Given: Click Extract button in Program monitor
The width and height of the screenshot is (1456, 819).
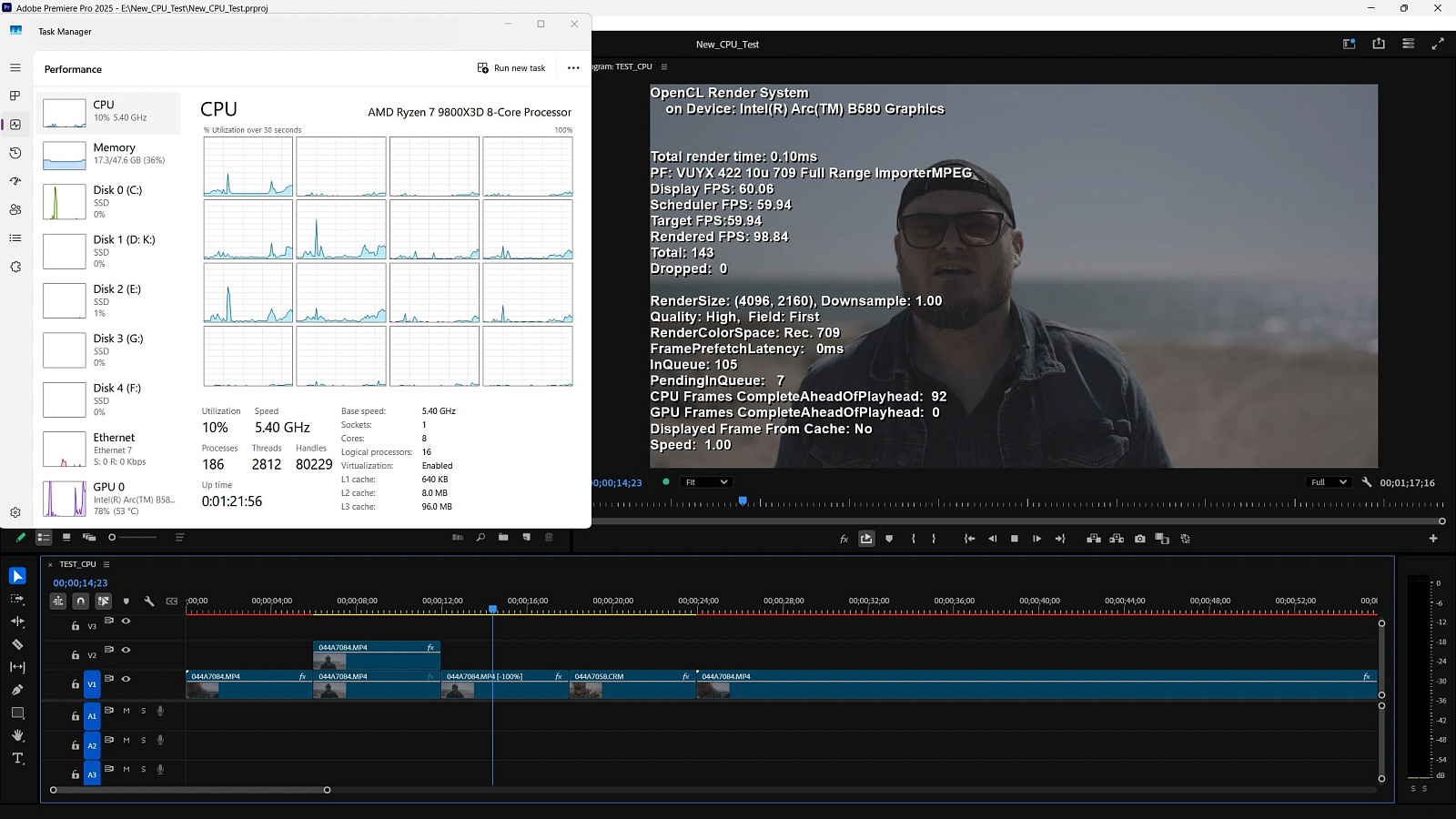Looking at the screenshot, I should click(1117, 539).
